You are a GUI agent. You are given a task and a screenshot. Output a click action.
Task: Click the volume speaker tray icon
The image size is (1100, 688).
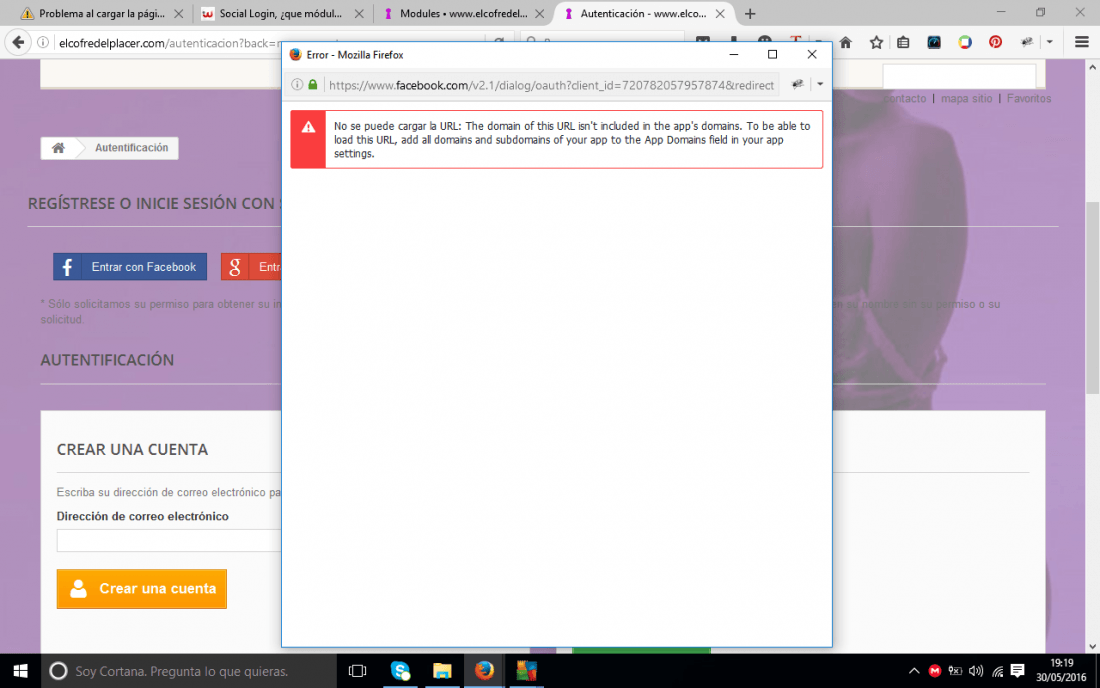point(976,671)
